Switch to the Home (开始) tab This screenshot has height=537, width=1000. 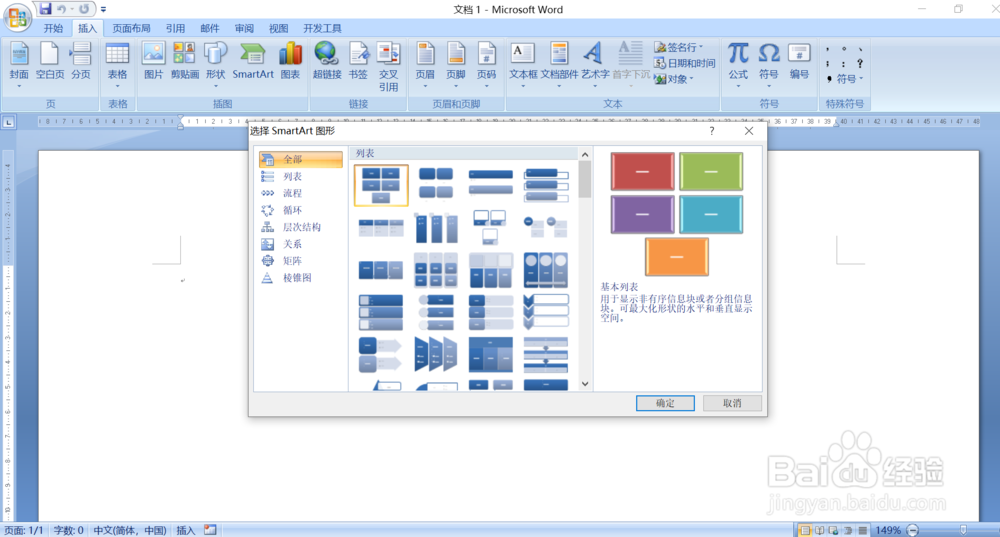point(54,28)
